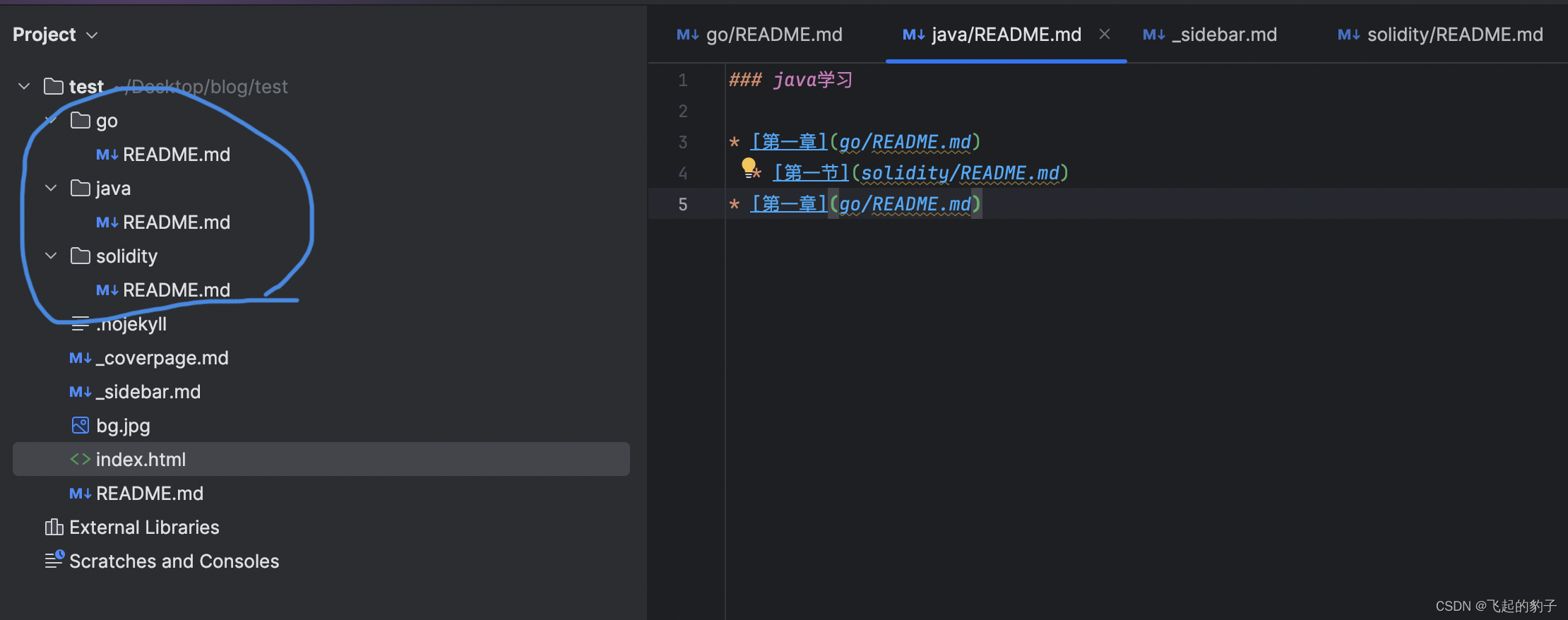Click 第一章 link on line 5

point(789,204)
